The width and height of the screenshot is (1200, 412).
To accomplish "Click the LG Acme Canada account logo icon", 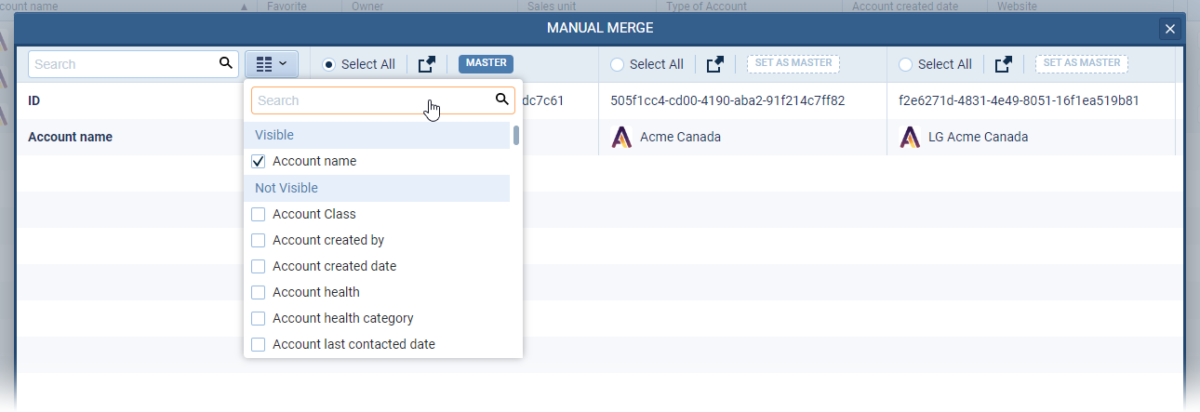I will (x=909, y=137).
